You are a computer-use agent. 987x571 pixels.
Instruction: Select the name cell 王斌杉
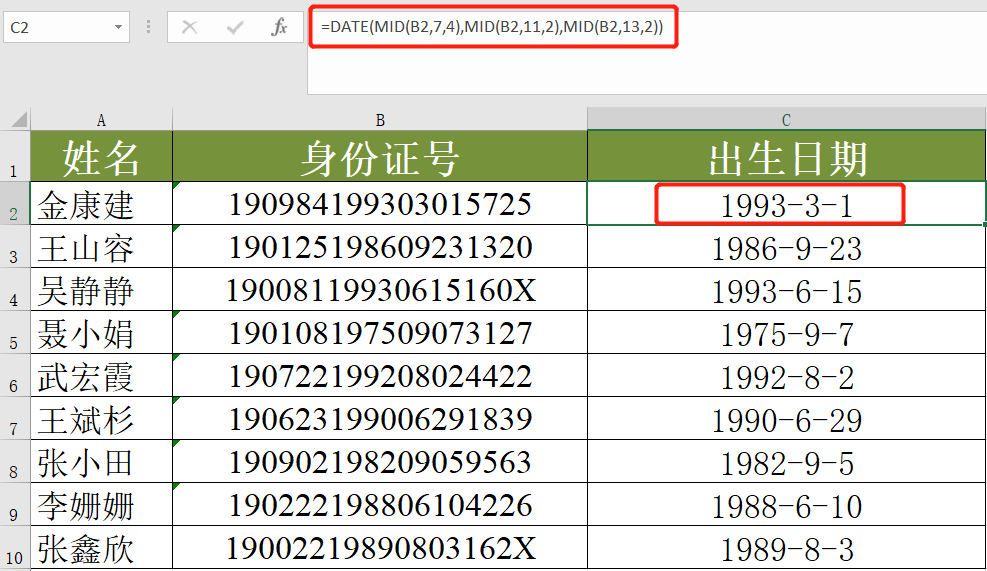(x=101, y=418)
